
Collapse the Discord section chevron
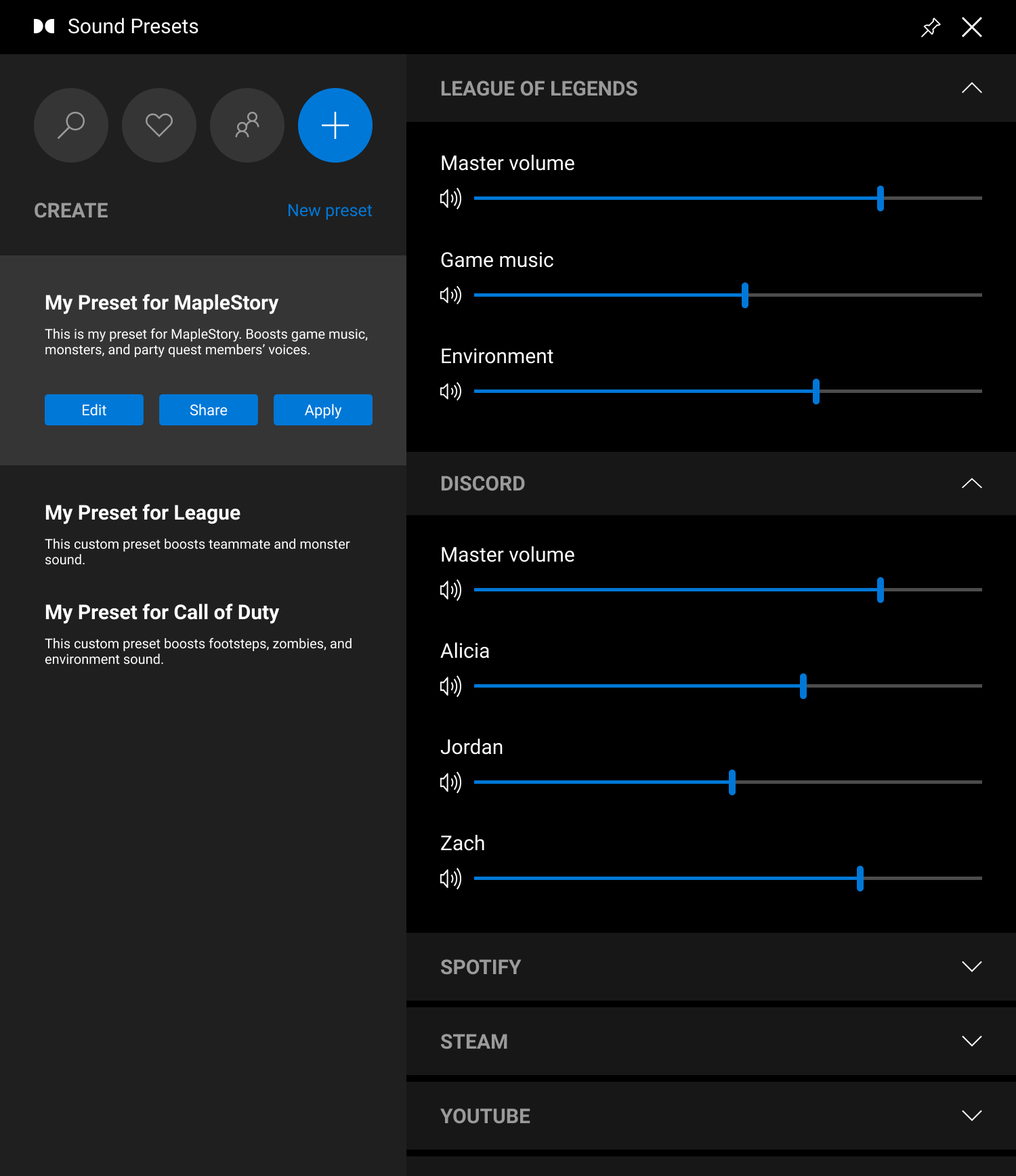972,484
